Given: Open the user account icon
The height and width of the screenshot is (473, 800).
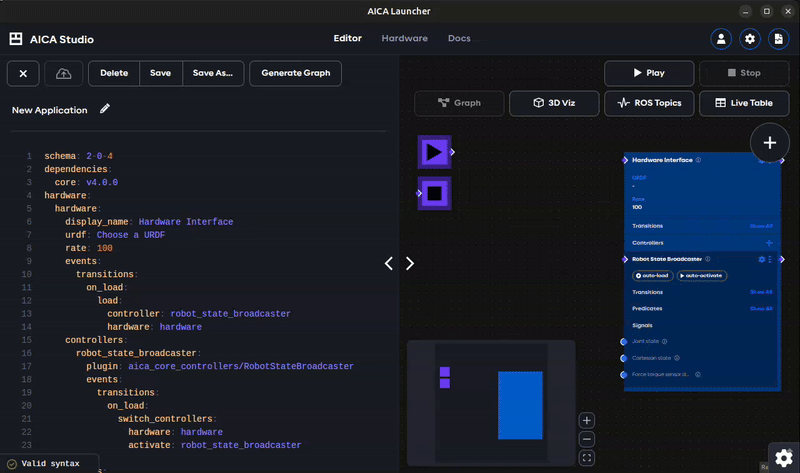Looking at the screenshot, I should click(x=721, y=39).
